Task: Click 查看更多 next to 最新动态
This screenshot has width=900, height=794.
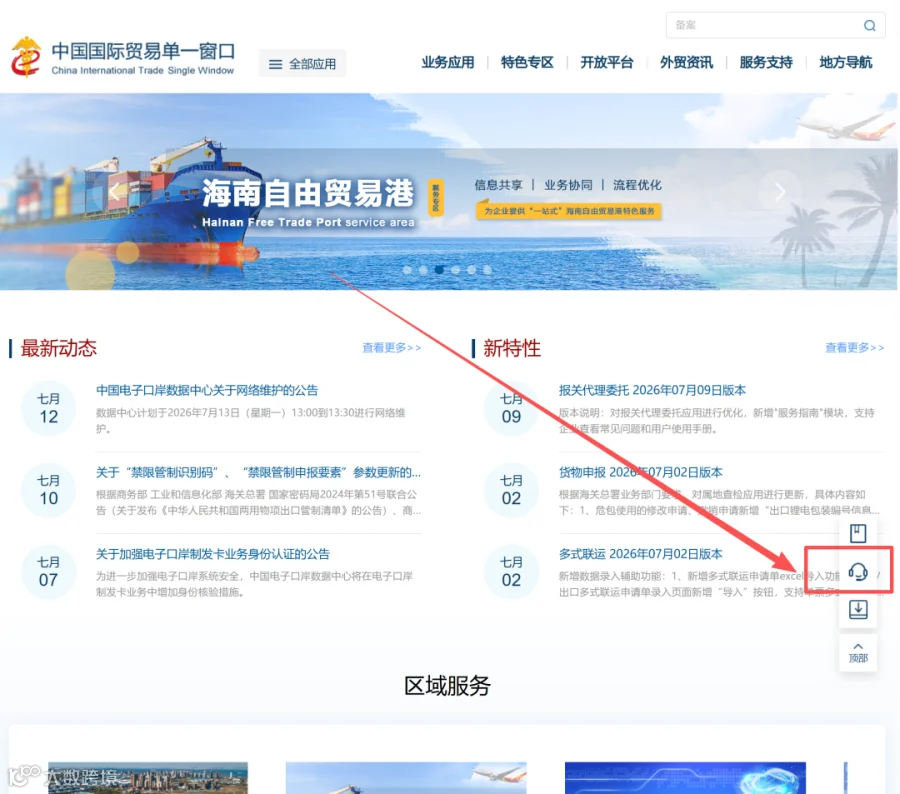Action: coord(391,348)
